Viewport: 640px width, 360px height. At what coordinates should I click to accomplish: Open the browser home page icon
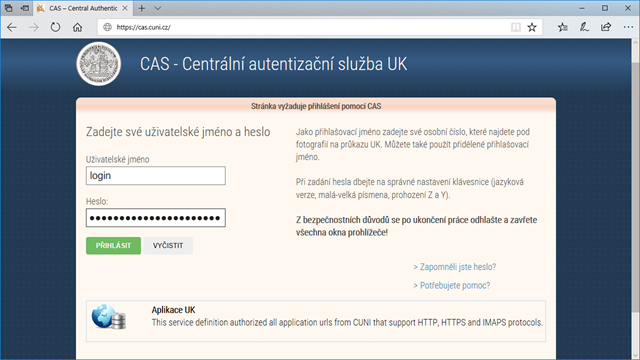77,27
